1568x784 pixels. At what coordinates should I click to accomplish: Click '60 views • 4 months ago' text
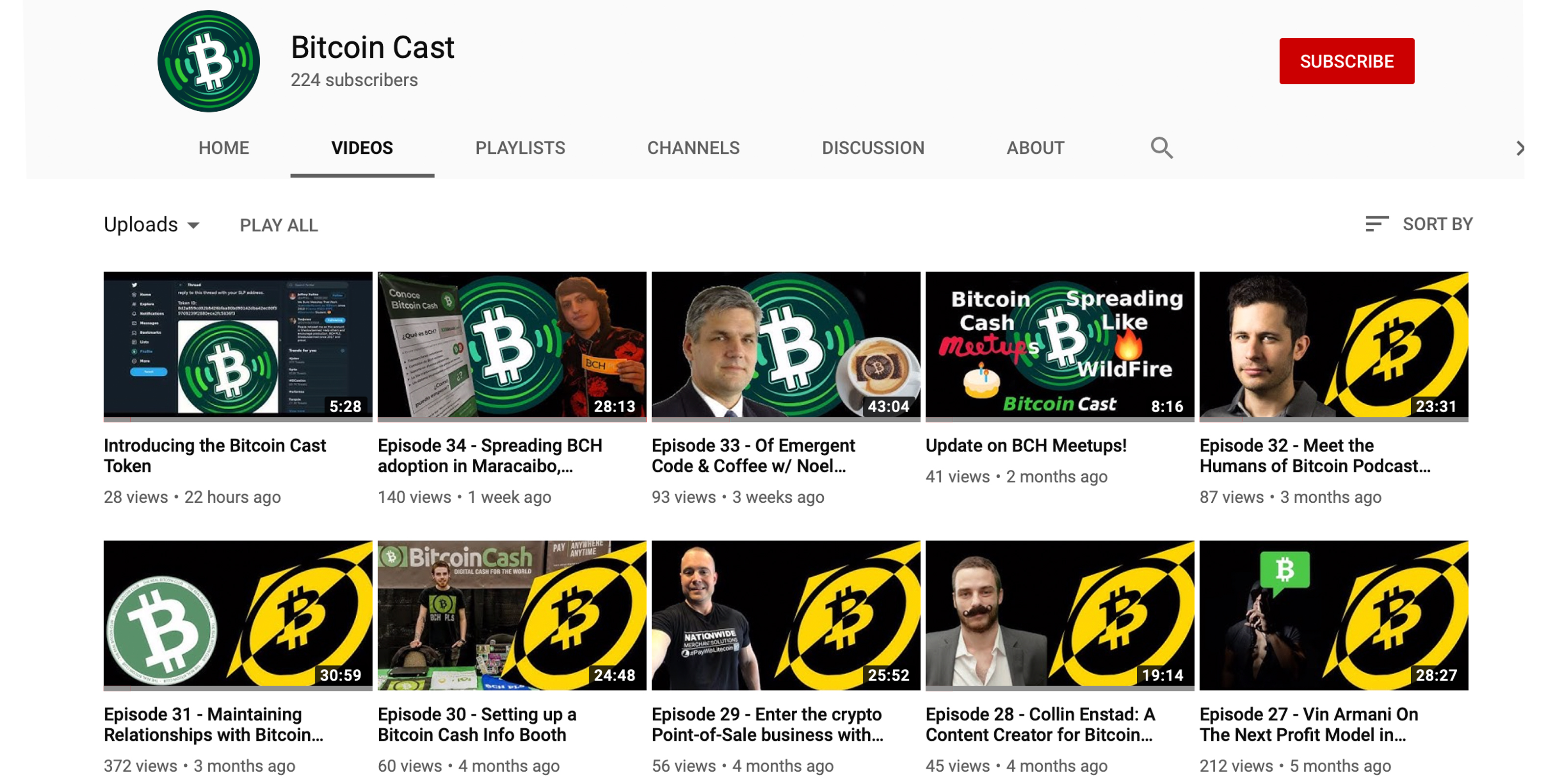click(469, 766)
